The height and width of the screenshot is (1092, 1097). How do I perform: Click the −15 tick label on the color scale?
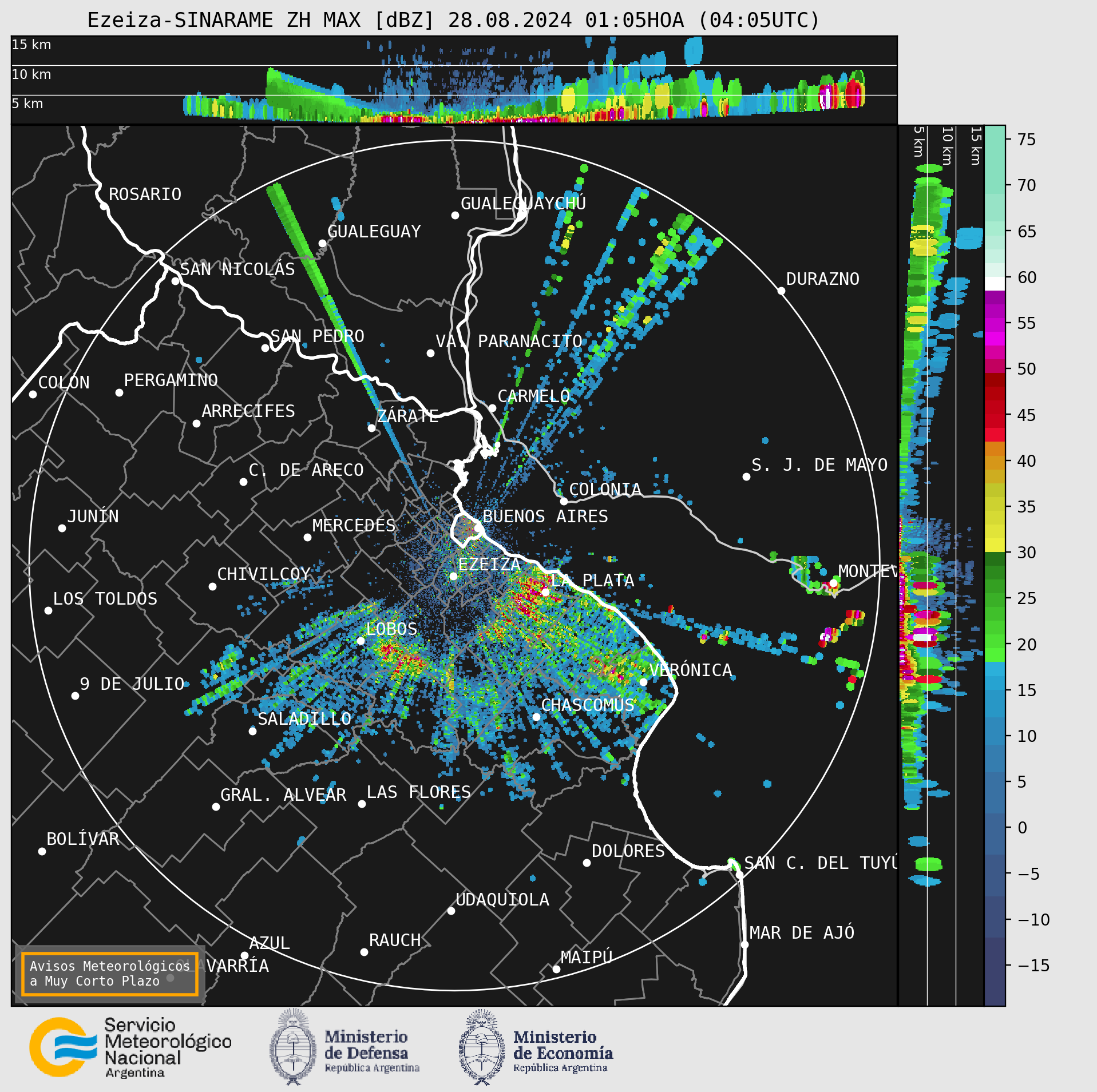[1033, 966]
